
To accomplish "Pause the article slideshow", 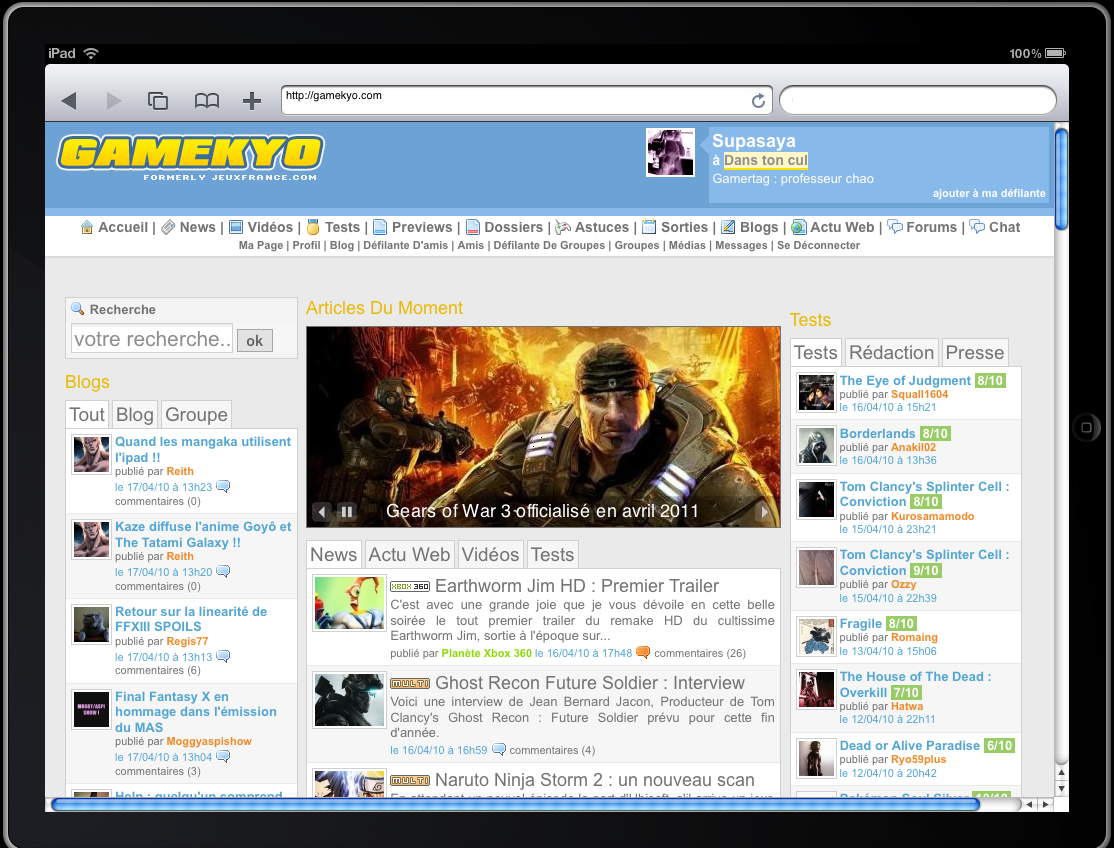I will click(347, 511).
